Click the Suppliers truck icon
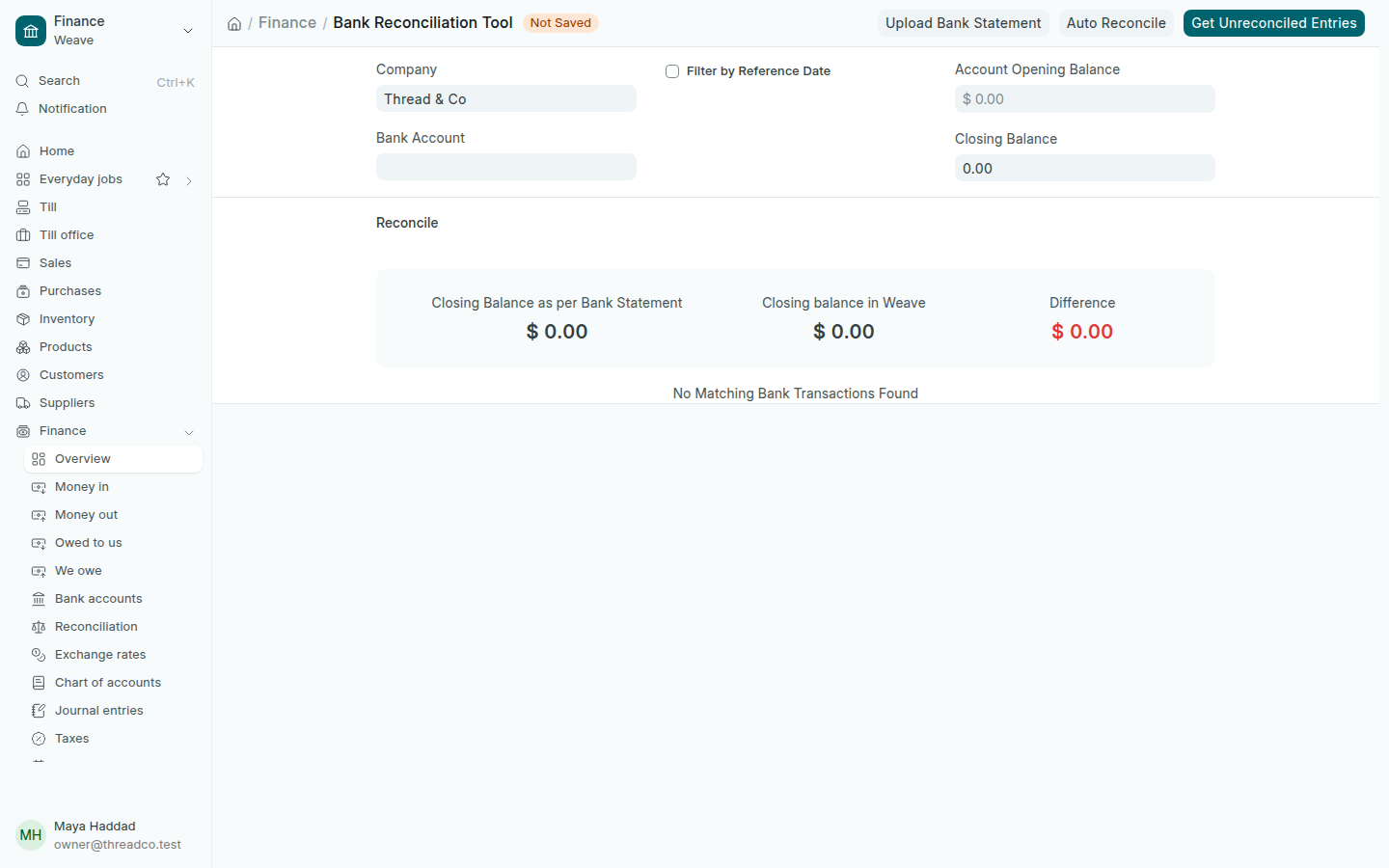 click(23, 403)
